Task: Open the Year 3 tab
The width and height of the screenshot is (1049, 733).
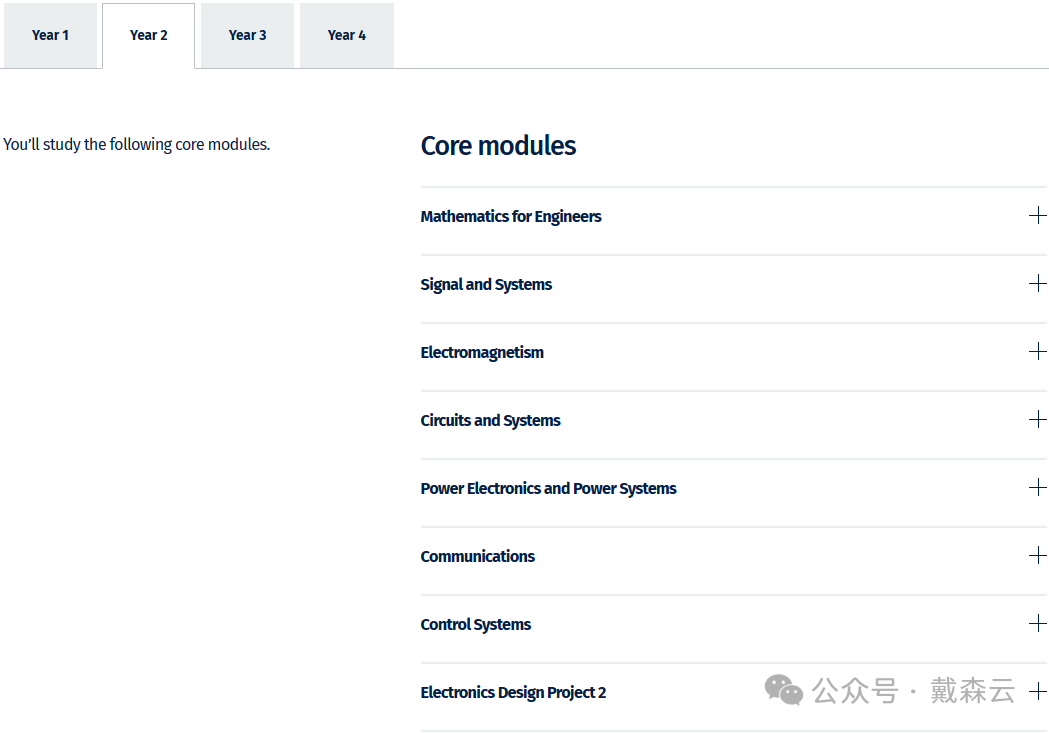Action: click(x=247, y=35)
